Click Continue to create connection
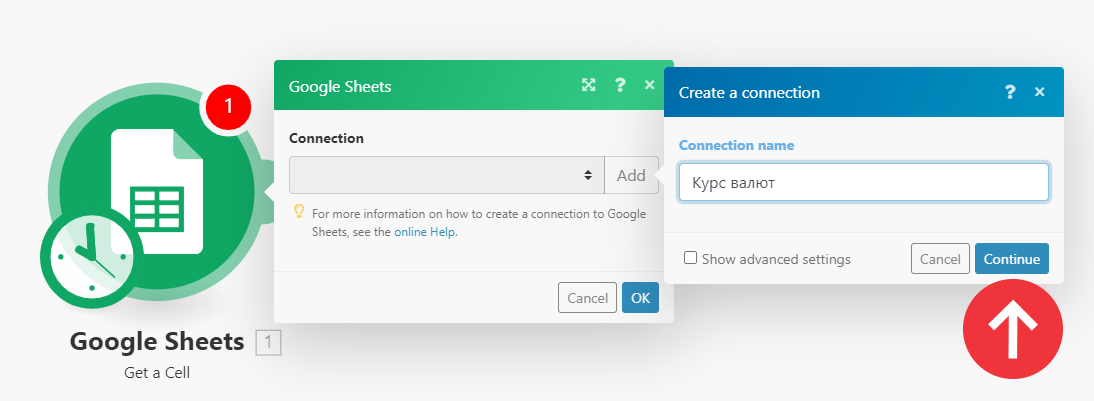Image resolution: width=1094 pixels, height=401 pixels. [x=1012, y=259]
